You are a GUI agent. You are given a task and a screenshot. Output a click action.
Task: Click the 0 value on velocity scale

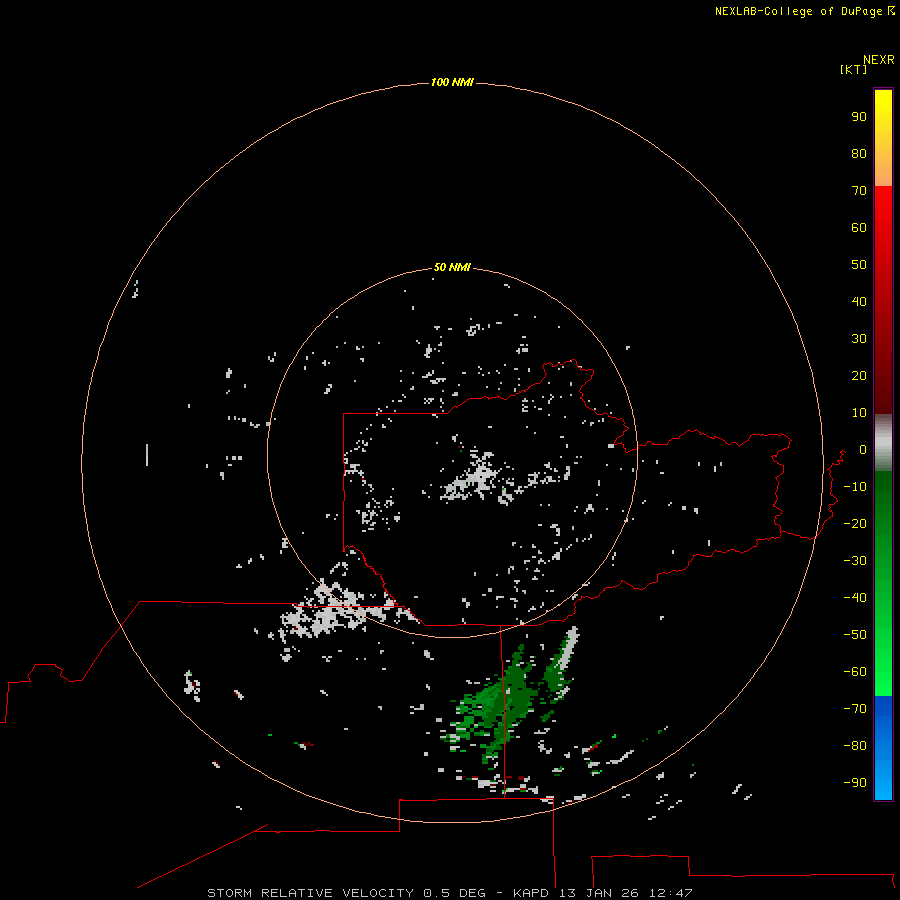coord(863,450)
